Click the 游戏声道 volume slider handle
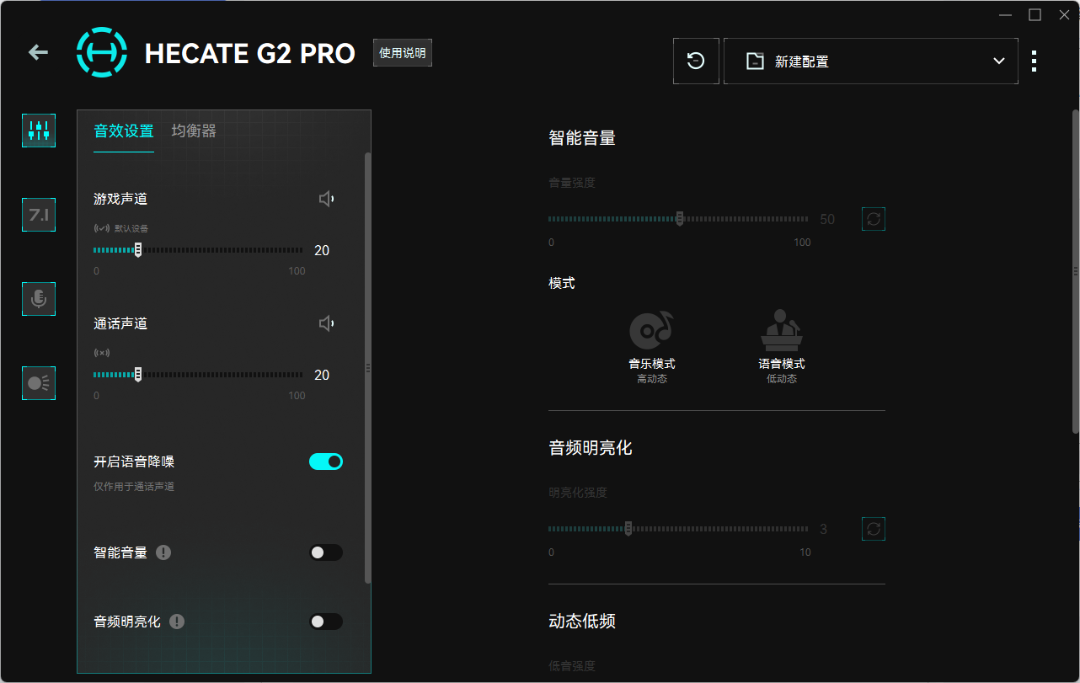This screenshot has width=1080, height=683. [x=138, y=250]
